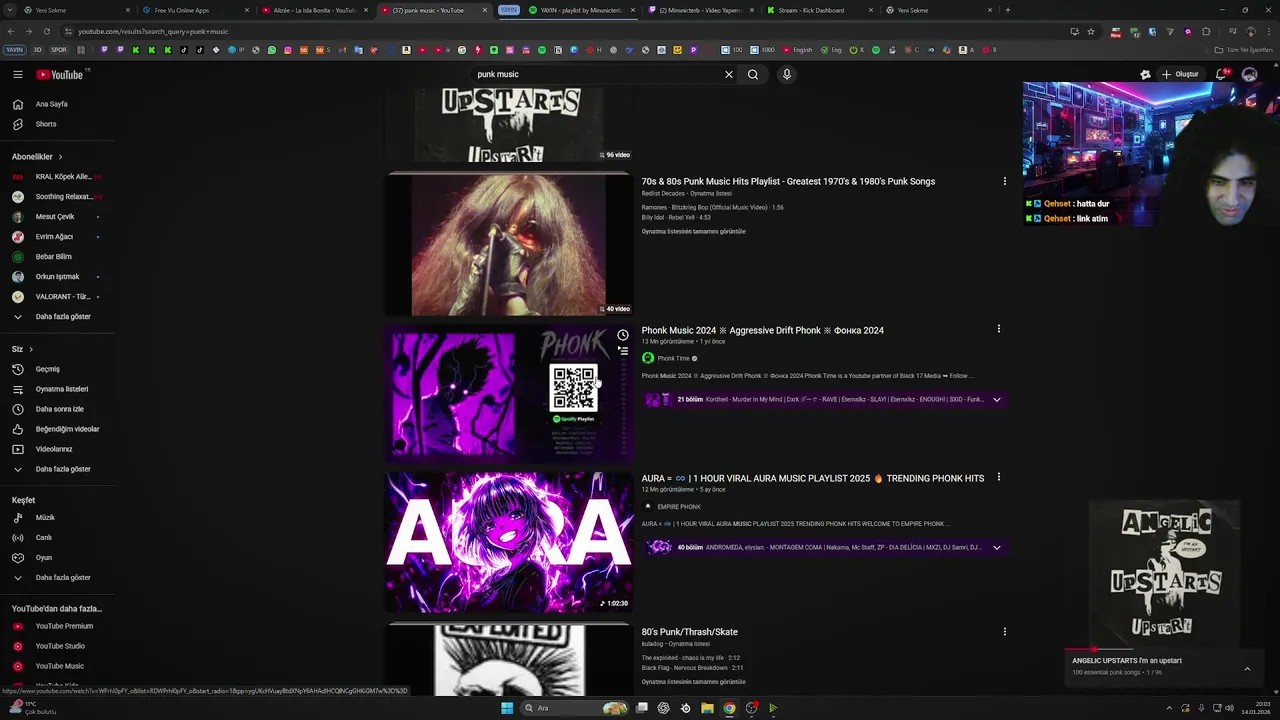Open the 80's Punk/Thrash/Skate playlist title

[x=689, y=632]
